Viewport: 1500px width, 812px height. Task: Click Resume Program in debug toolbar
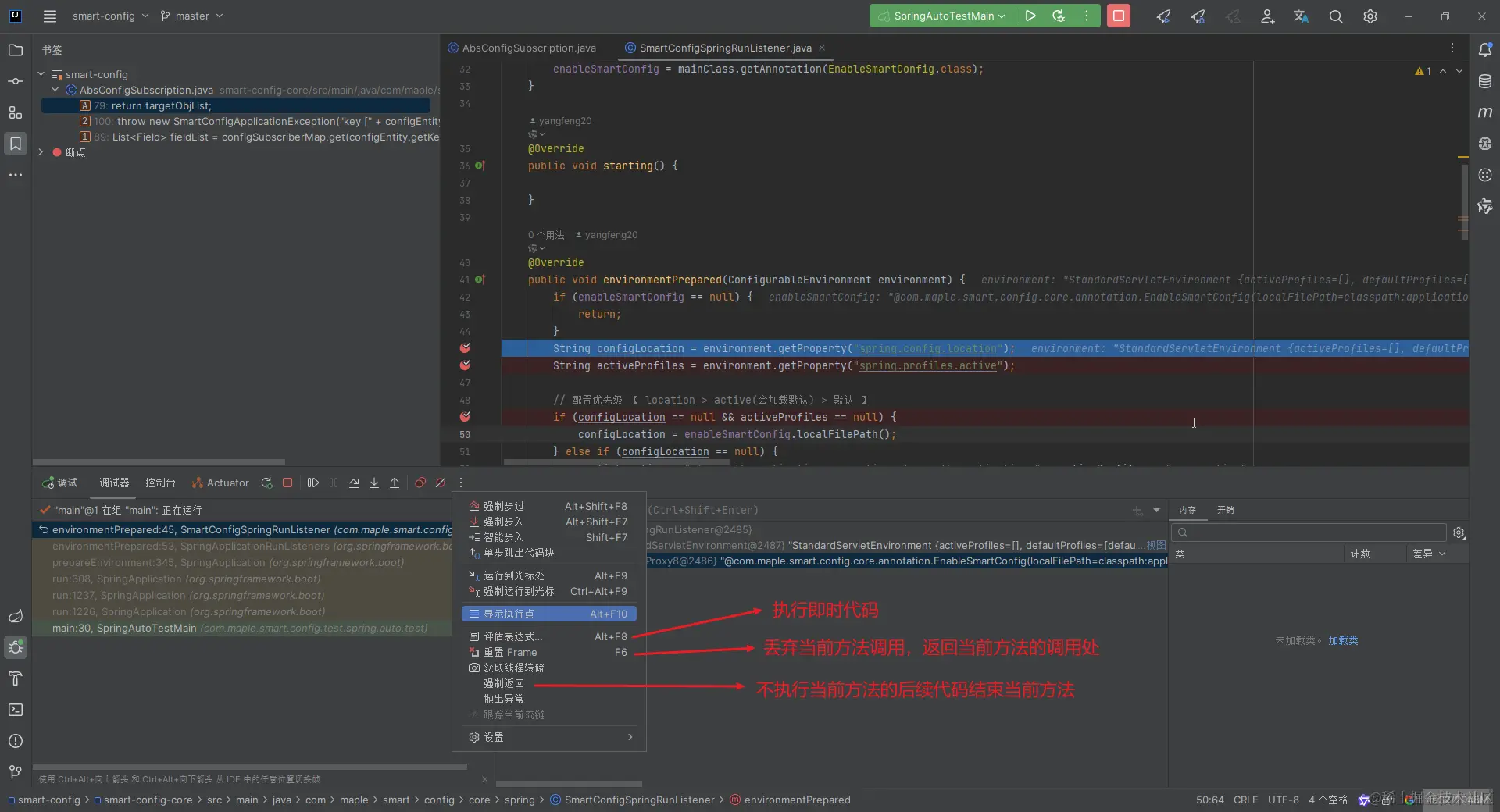pos(313,483)
